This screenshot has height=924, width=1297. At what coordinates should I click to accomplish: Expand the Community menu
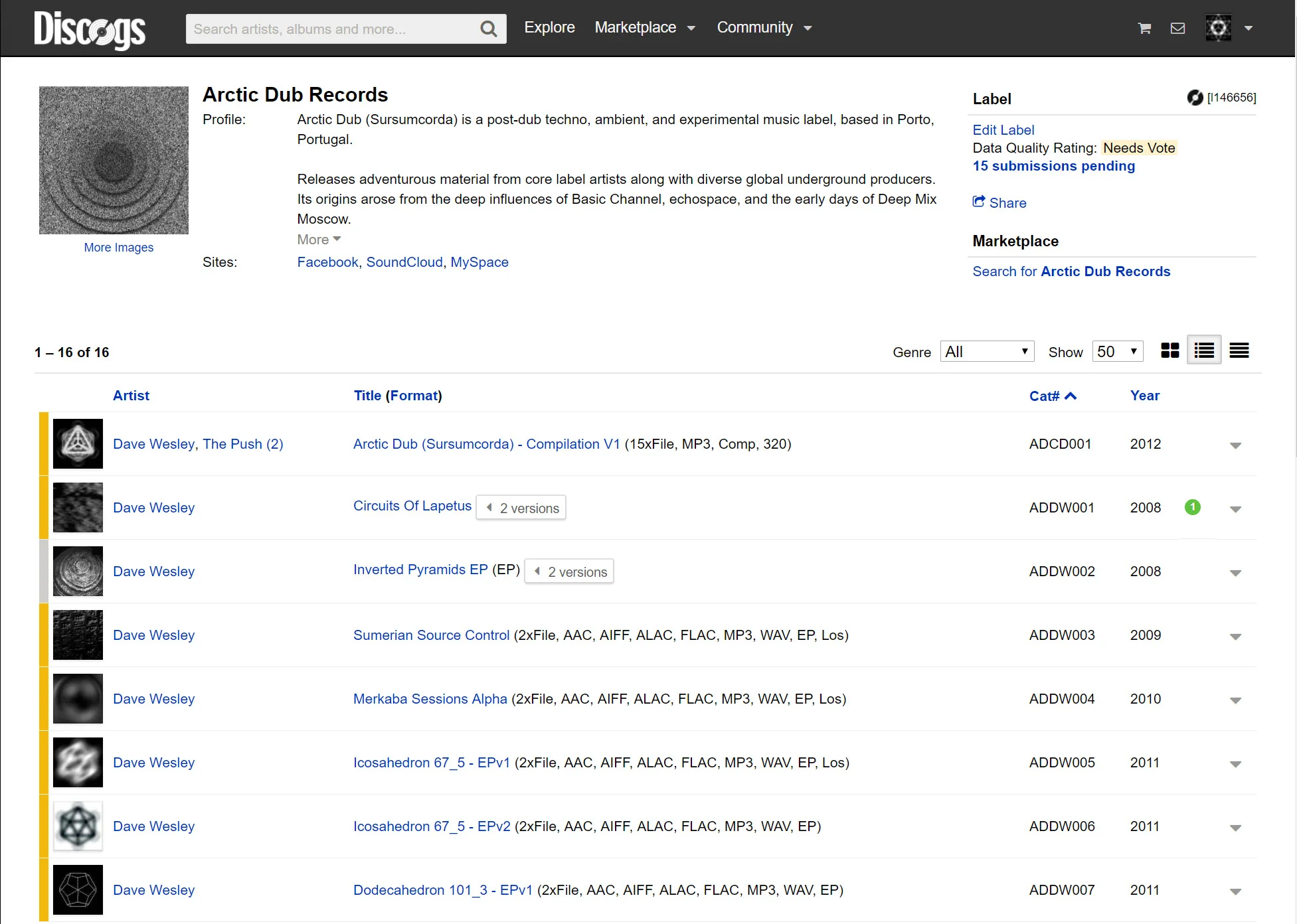764,28
